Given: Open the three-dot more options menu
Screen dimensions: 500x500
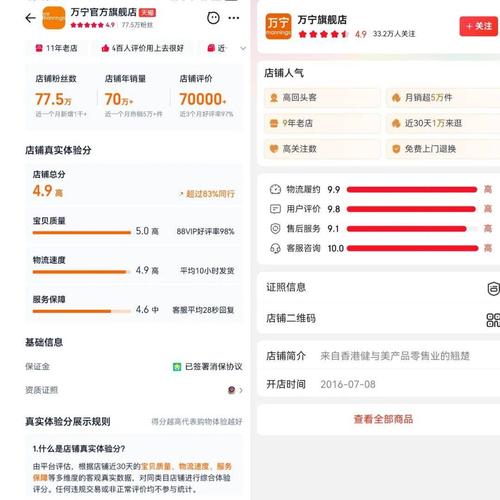Looking at the screenshot, I should click(234, 18).
